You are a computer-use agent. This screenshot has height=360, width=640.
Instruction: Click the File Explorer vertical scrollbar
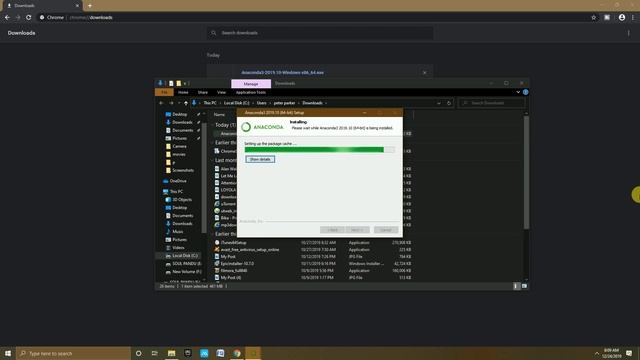point(526,172)
